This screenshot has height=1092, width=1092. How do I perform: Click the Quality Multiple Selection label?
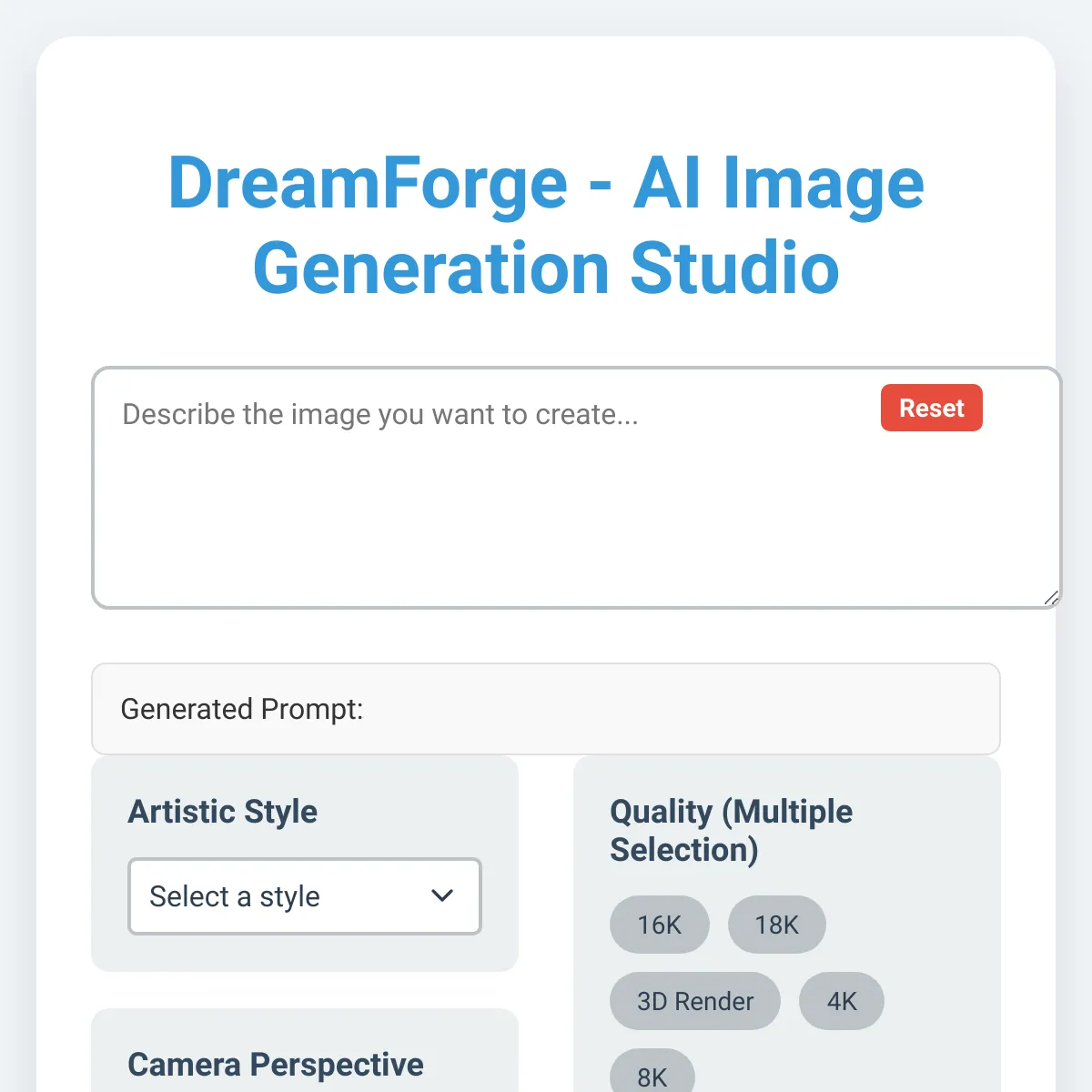[731, 830]
